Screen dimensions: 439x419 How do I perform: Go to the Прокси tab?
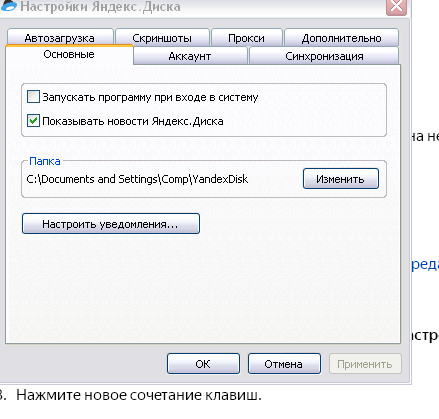pos(247,38)
